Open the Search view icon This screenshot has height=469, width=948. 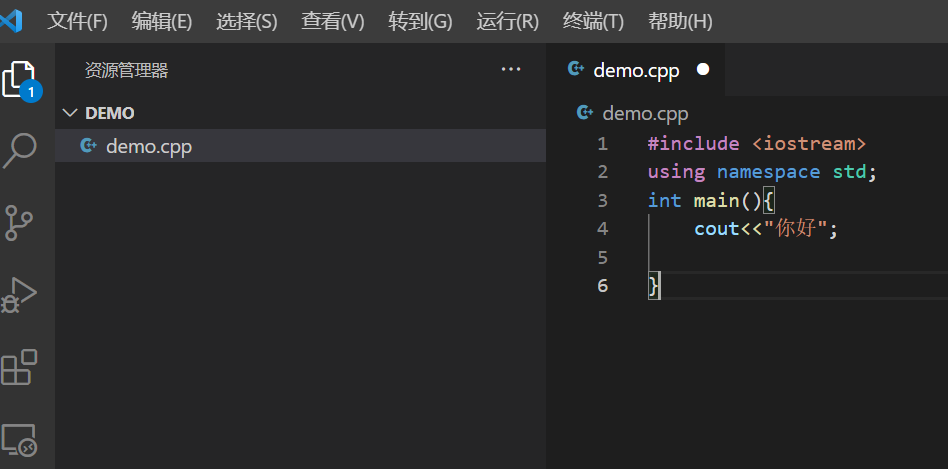[x=19, y=151]
